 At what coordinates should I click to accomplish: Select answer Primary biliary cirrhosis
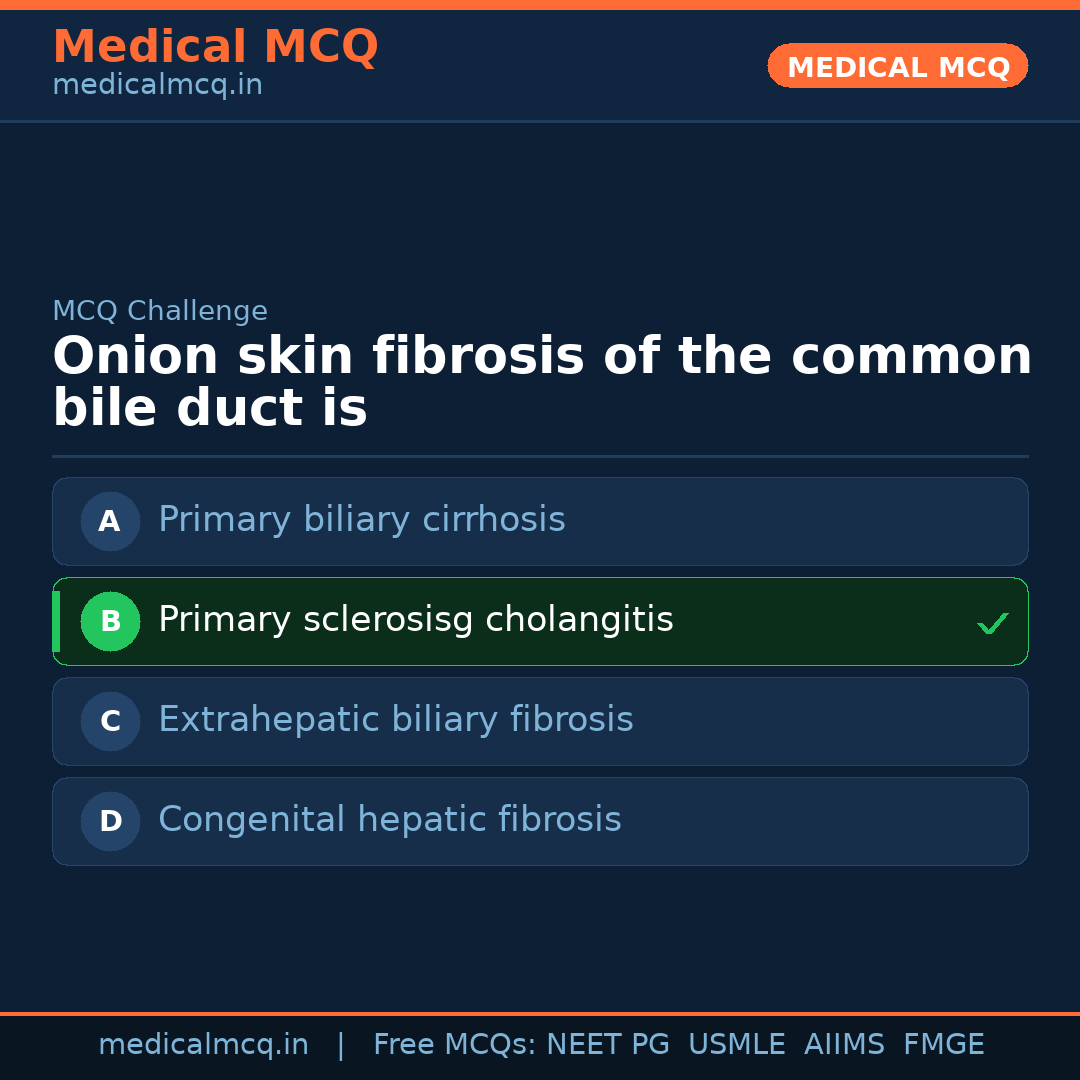point(361,520)
